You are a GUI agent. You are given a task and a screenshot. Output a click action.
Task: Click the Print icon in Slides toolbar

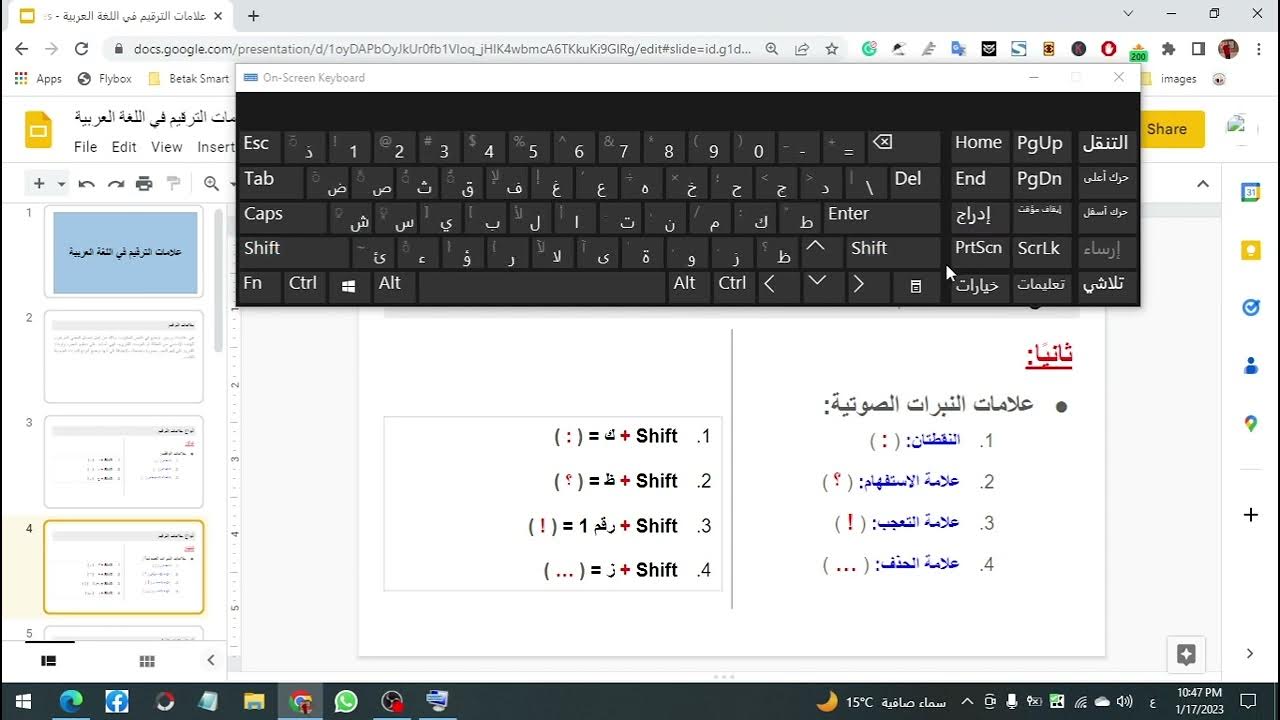145,183
